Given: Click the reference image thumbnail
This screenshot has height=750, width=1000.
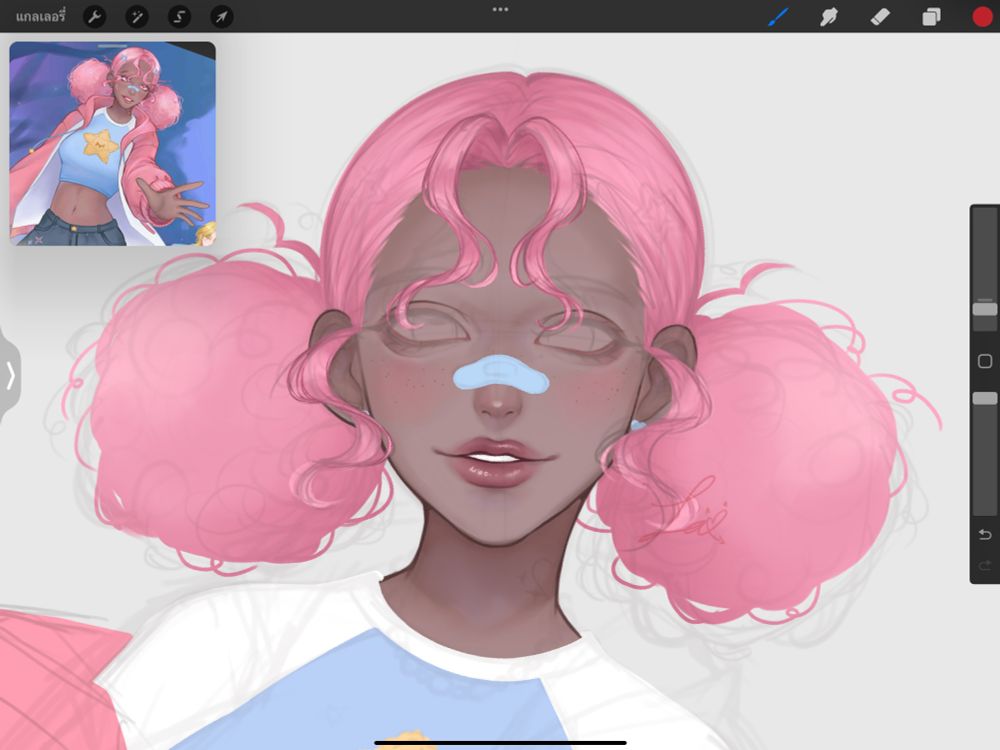Looking at the screenshot, I should point(112,144).
